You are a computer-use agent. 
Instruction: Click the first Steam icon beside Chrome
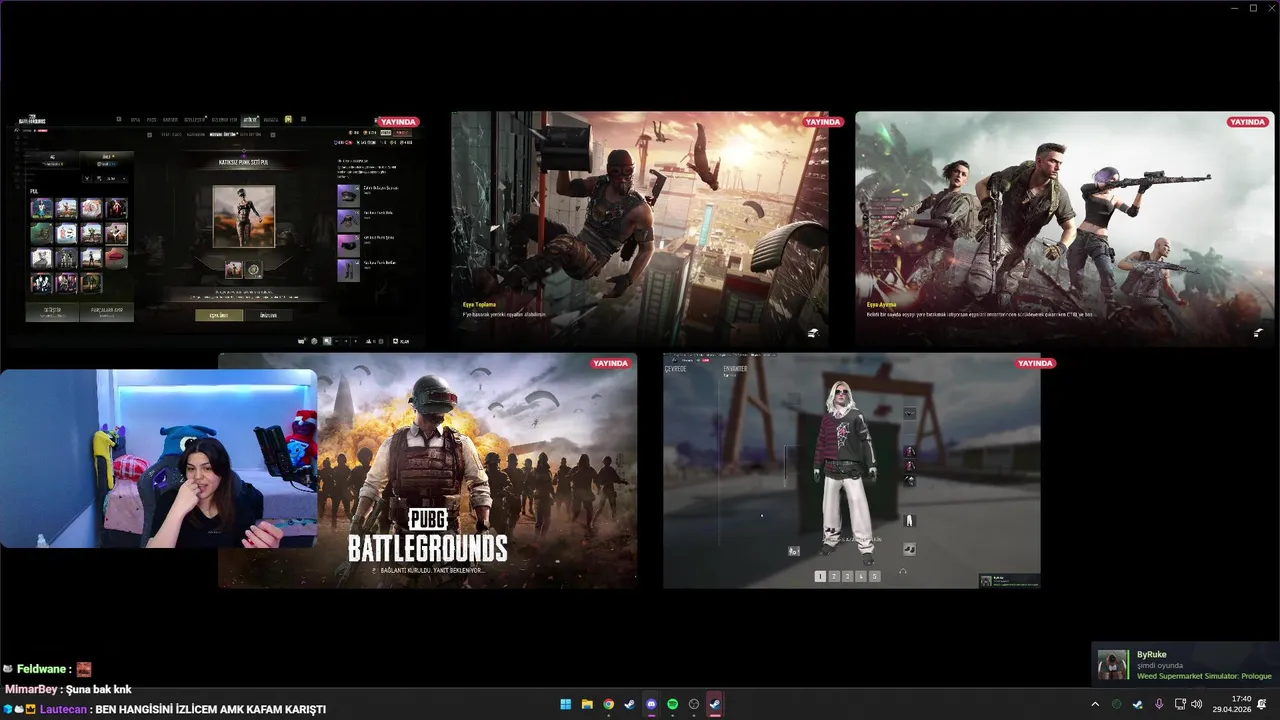point(629,704)
